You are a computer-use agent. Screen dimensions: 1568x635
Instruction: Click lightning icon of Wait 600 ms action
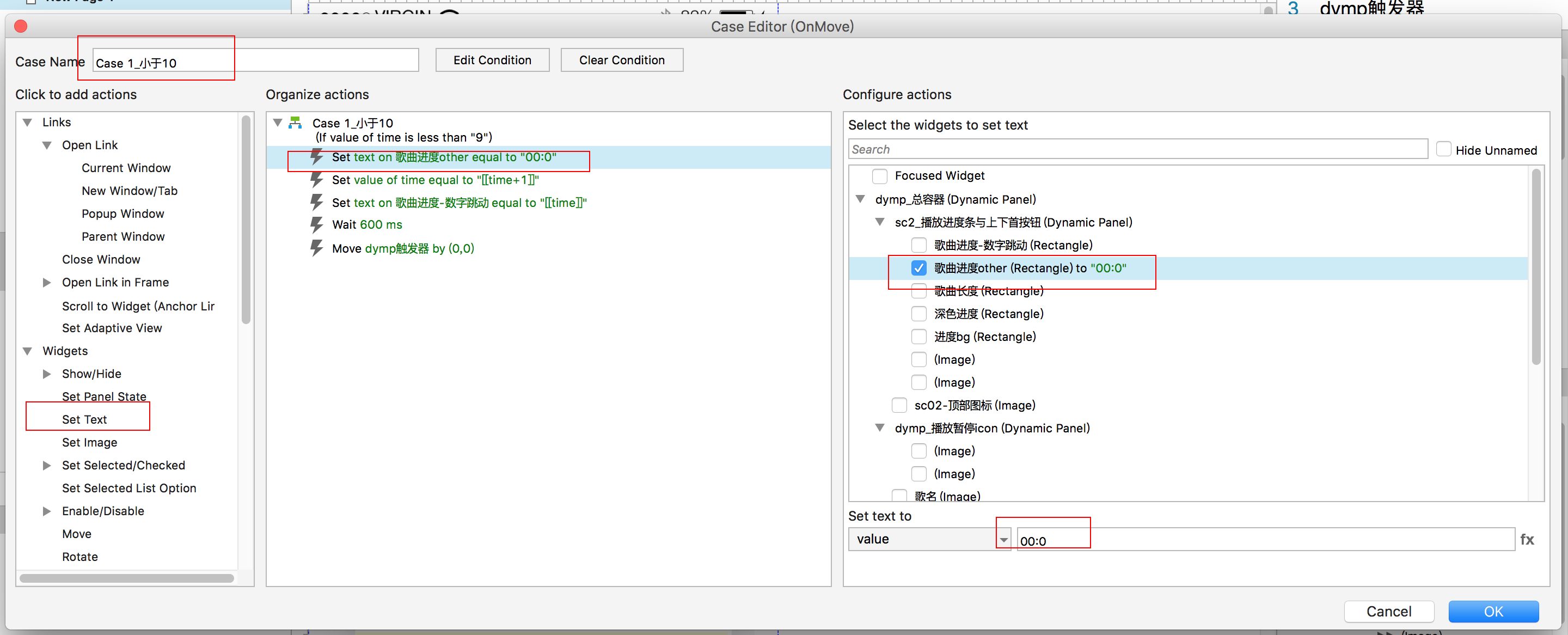point(316,225)
